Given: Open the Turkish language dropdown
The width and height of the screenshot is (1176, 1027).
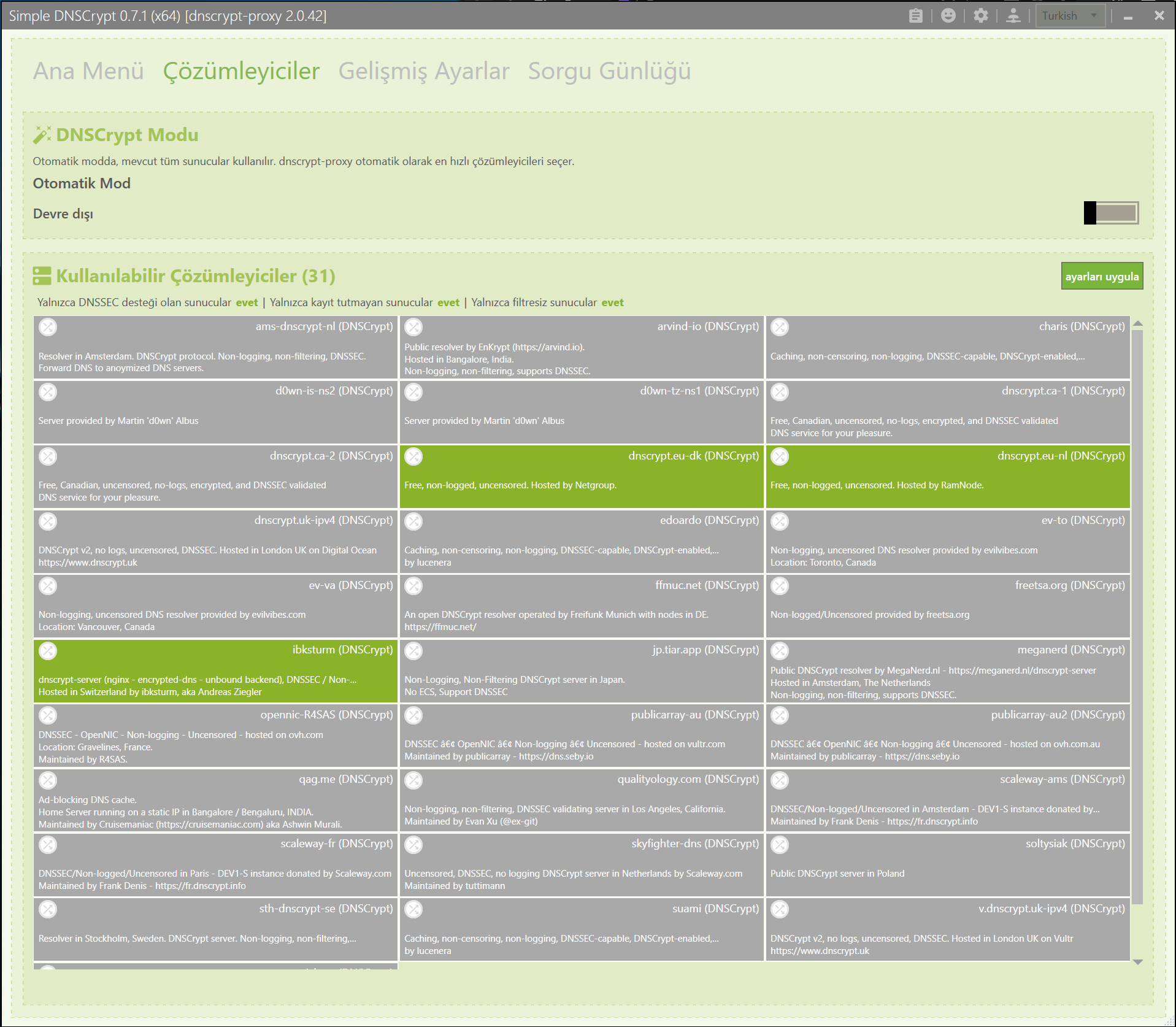Looking at the screenshot, I should (x=1070, y=15).
